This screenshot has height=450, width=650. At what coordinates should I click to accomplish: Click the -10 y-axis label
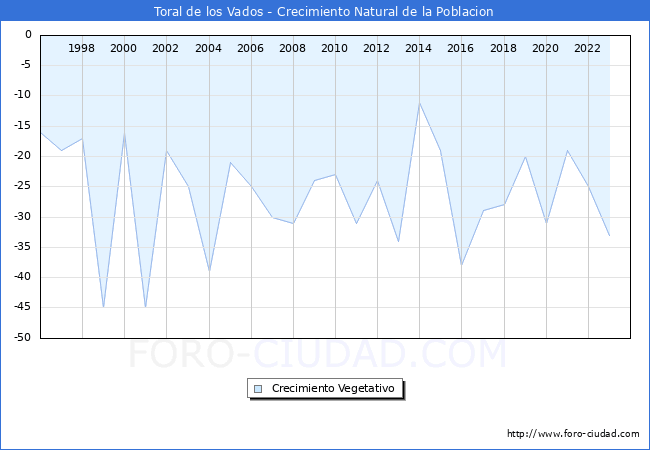[x=22, y=95]
